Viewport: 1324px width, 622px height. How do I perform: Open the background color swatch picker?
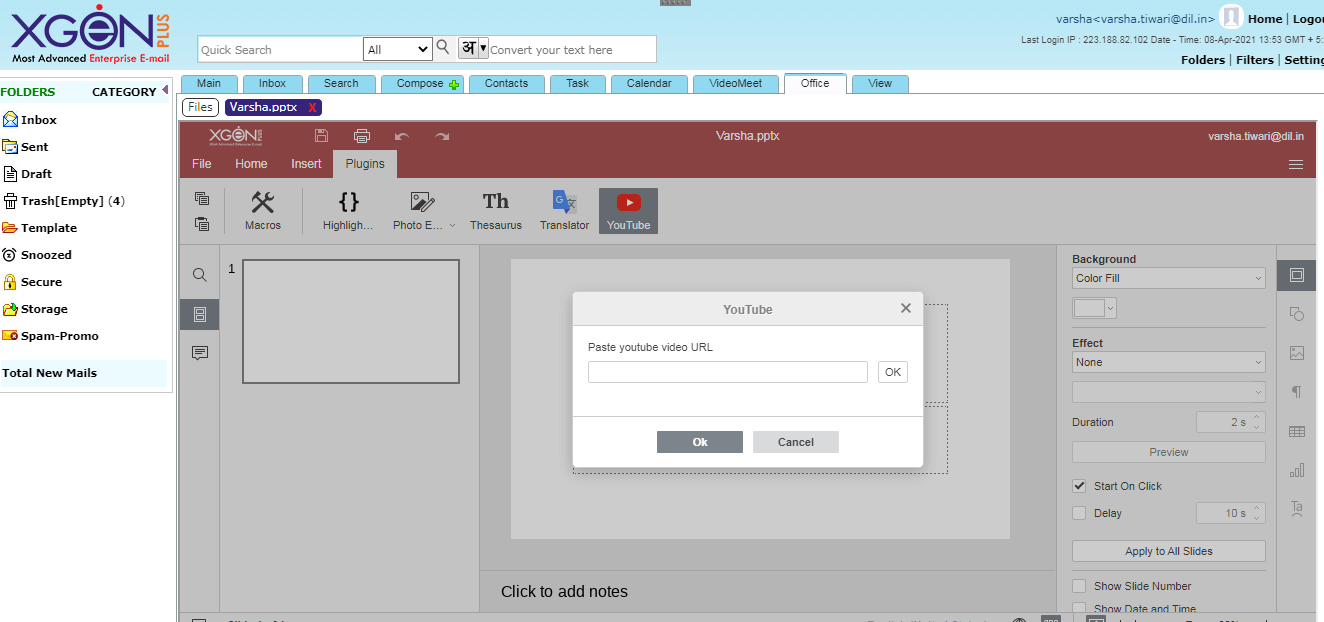(1094, 308)
